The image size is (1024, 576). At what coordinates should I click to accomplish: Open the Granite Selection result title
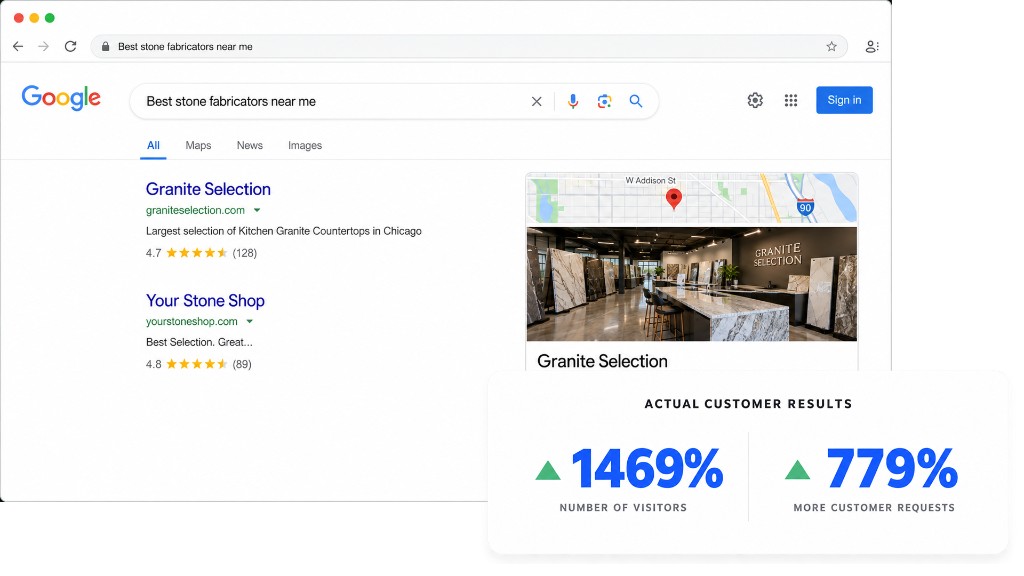pyautogui.click(x=208, y=189)
